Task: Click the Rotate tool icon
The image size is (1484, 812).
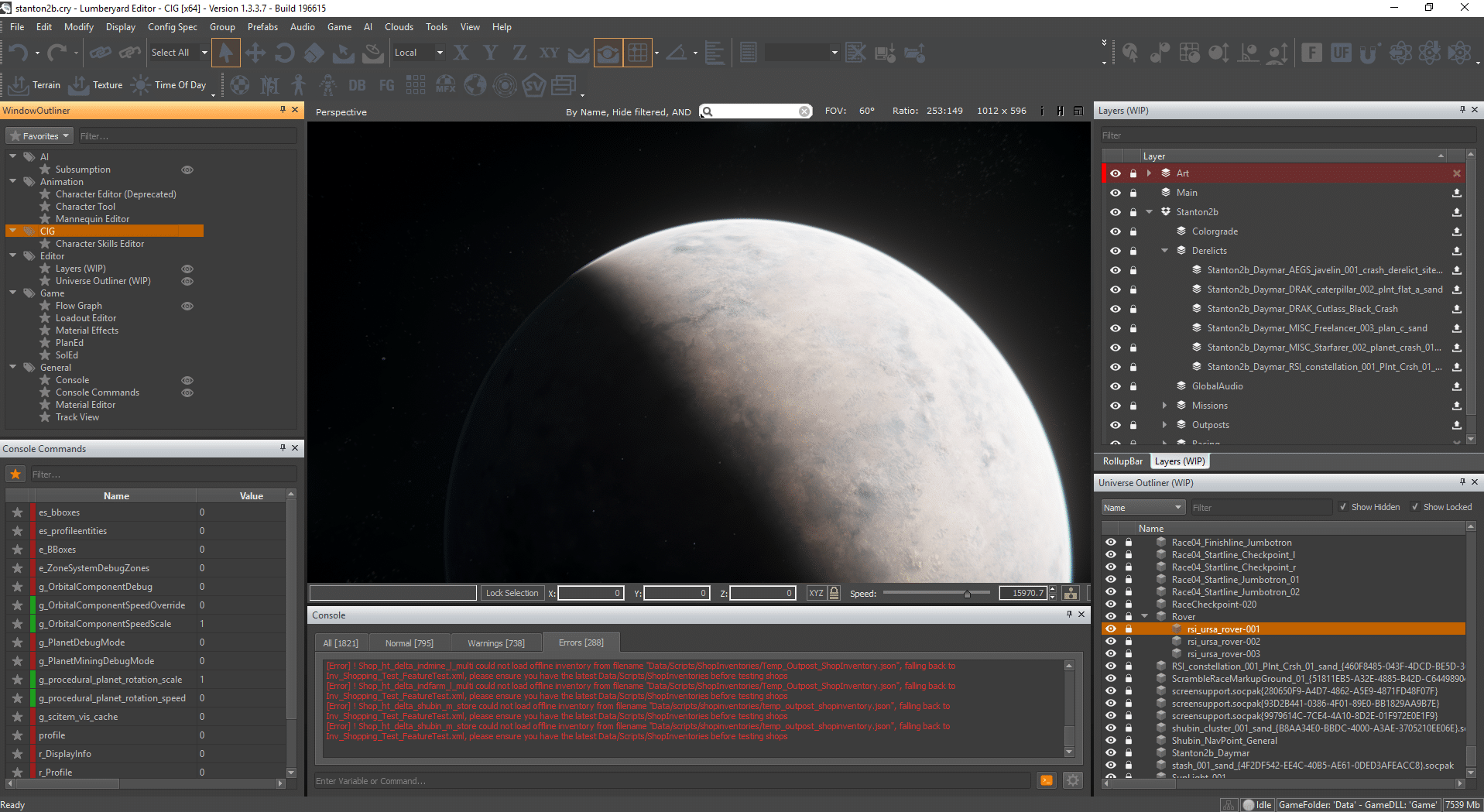Action: [x=284, y=53]
